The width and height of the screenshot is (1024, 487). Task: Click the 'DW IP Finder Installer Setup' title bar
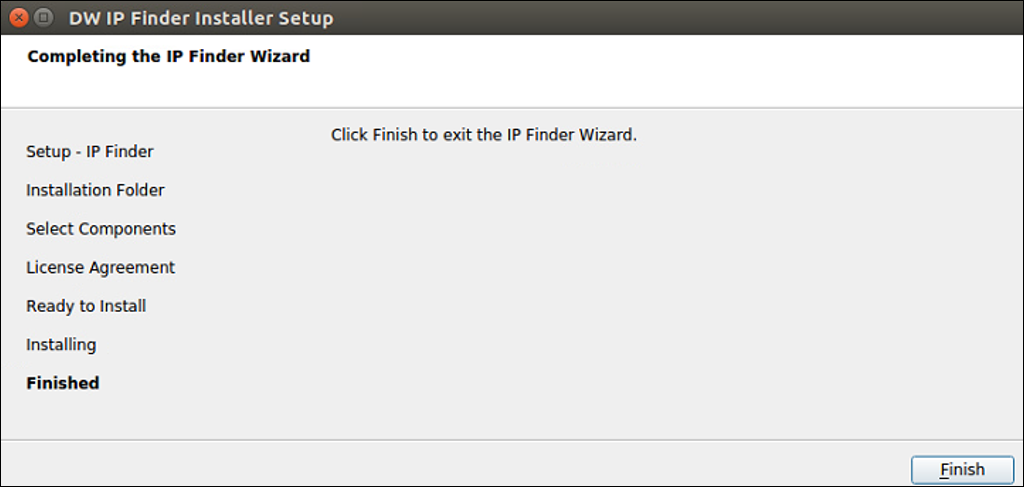click(201, 18)
